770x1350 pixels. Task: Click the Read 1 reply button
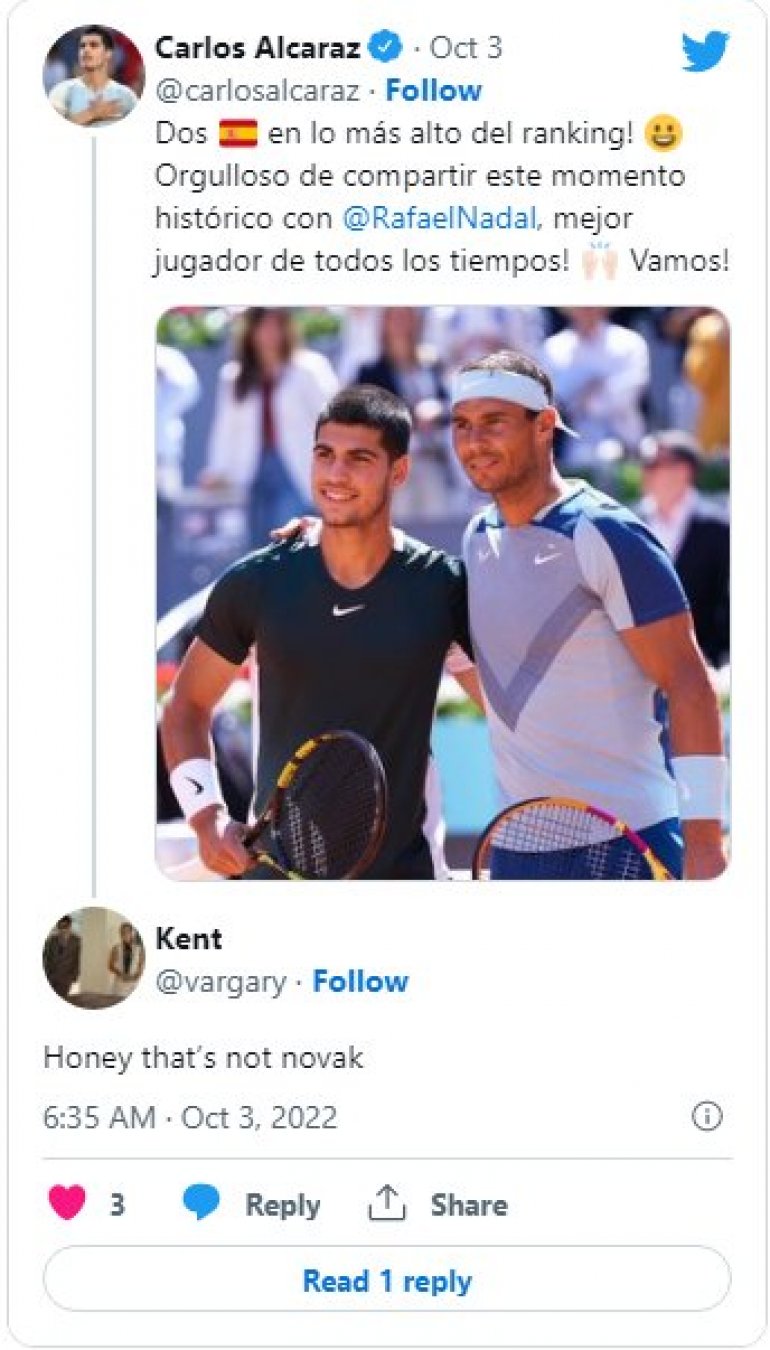tap(386, 1280)
